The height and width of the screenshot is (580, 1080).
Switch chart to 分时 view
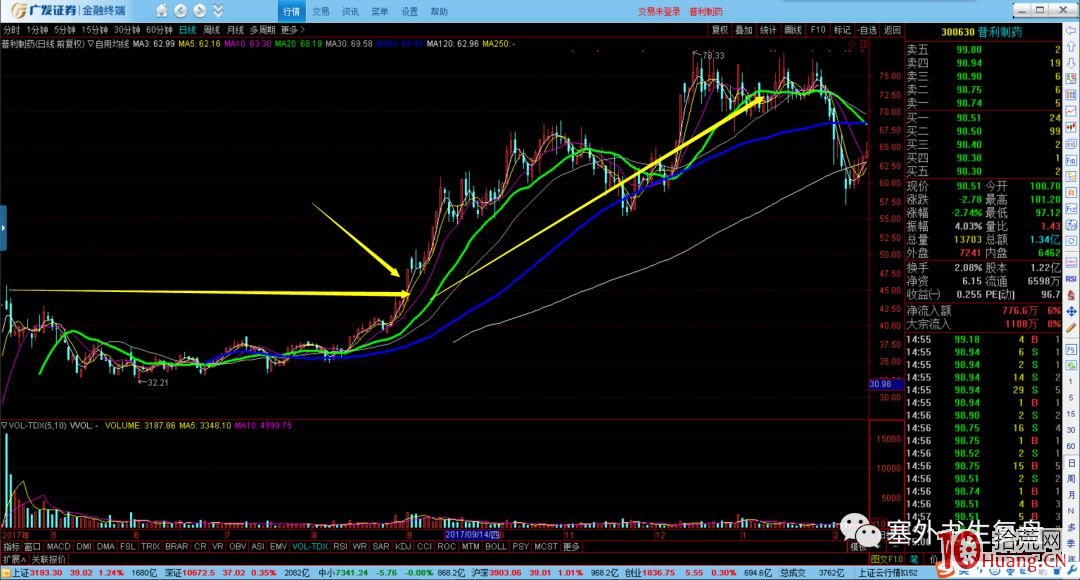coord(11,30)
